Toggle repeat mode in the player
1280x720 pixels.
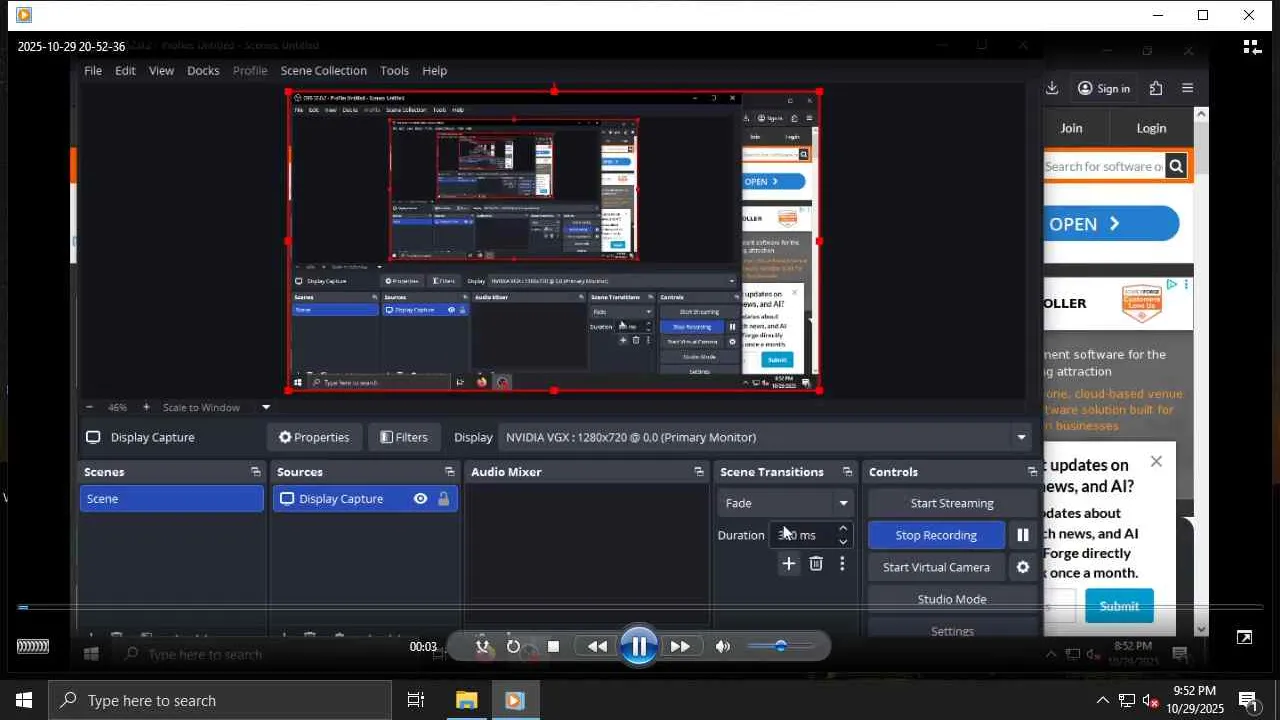coord(514,647)
